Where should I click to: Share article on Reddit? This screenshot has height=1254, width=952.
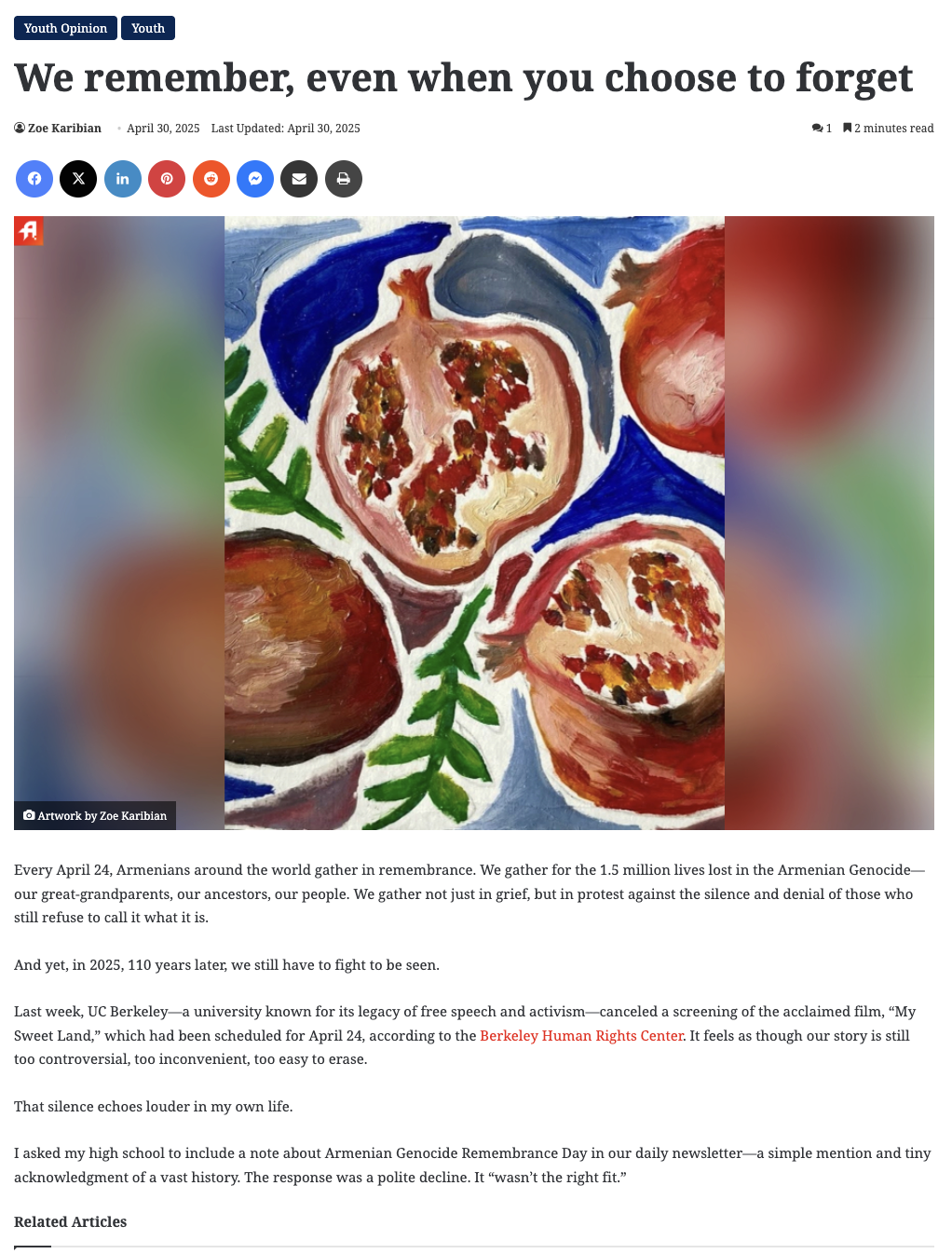point(211,179)
